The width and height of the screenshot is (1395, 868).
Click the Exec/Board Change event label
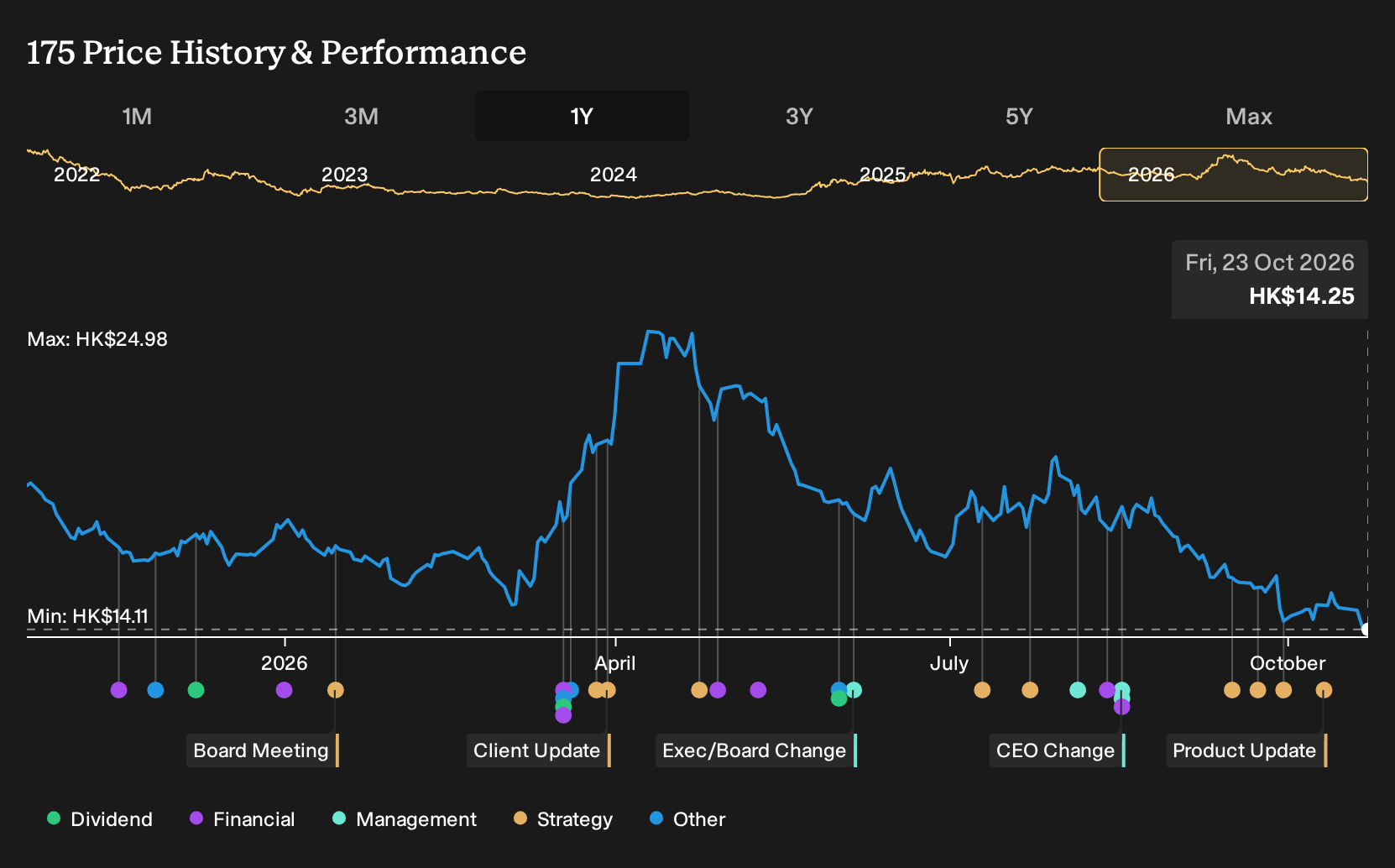pyautogui.click(x=755, y=750)
